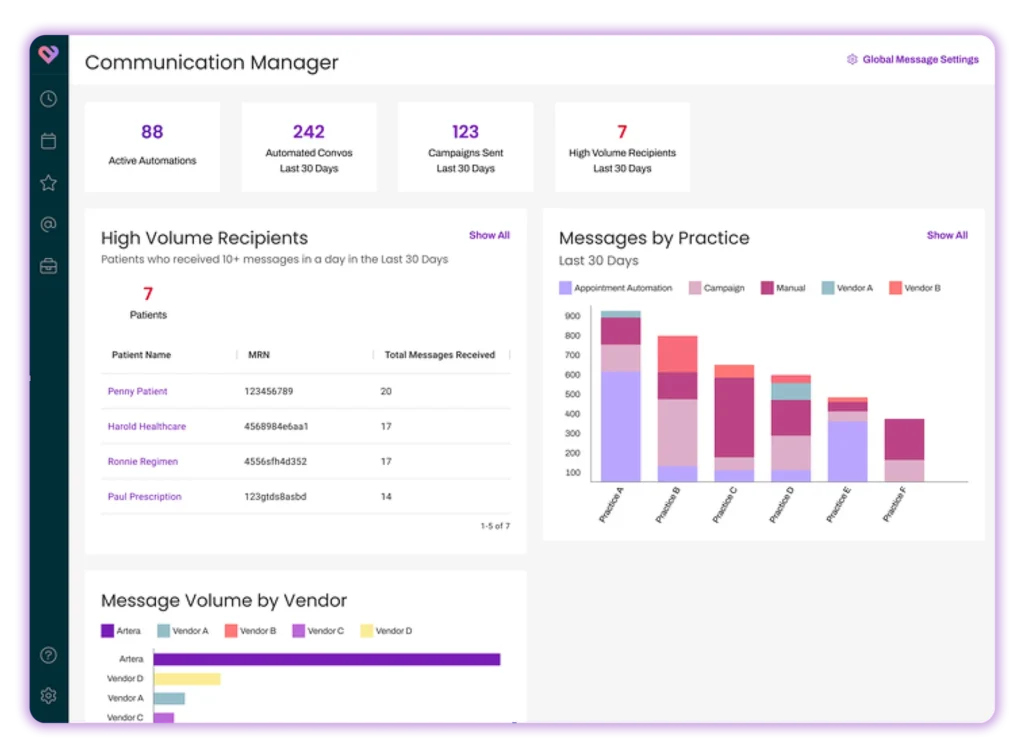Click the briefcase icon in sidebar
This screenshot has width=1024, height=747.
tap(48, 266)
